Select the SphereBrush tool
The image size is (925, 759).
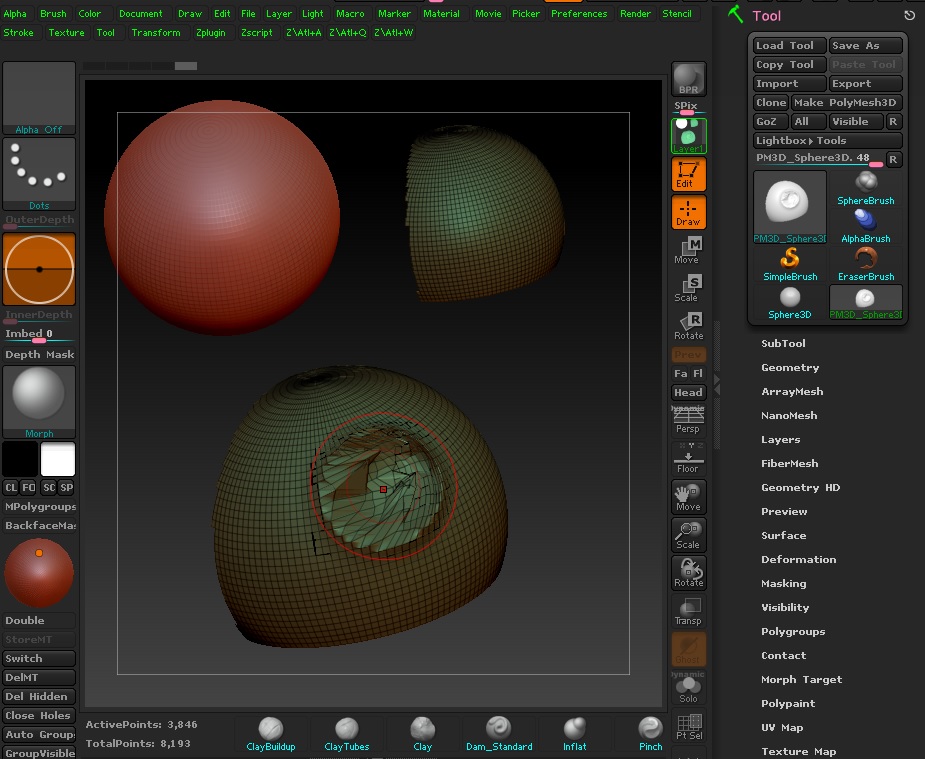[x=865, y=188]
